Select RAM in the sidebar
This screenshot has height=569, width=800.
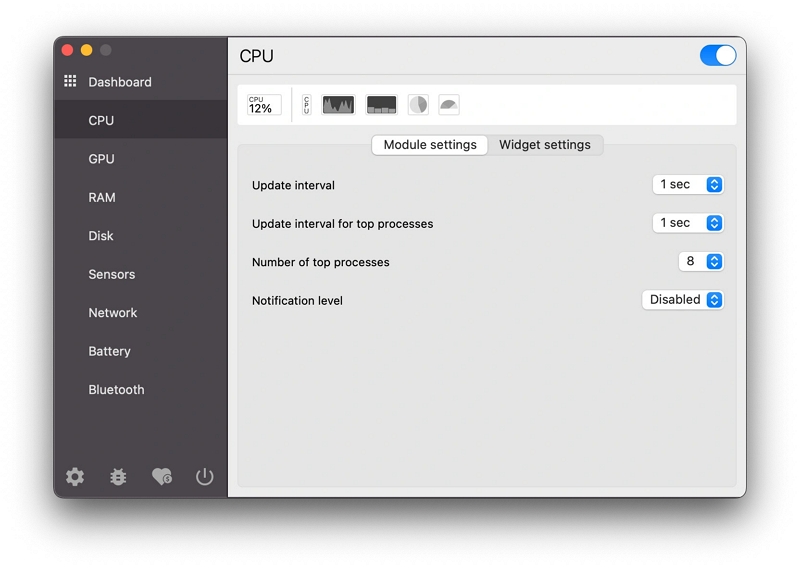[x=140, y=197]
